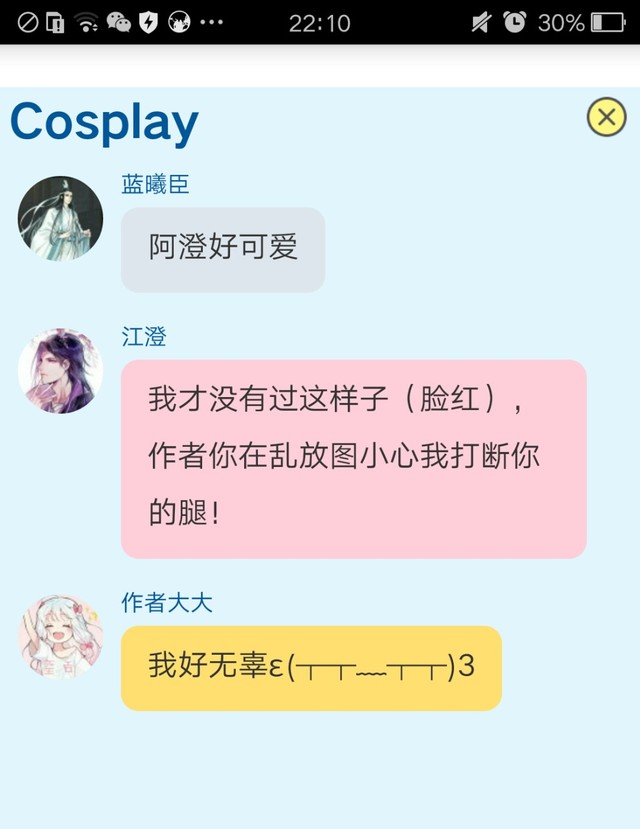Screen dimensions: 640x829
Task: Tap the globe browser notification icon
Action: click(x=179, y=23)
